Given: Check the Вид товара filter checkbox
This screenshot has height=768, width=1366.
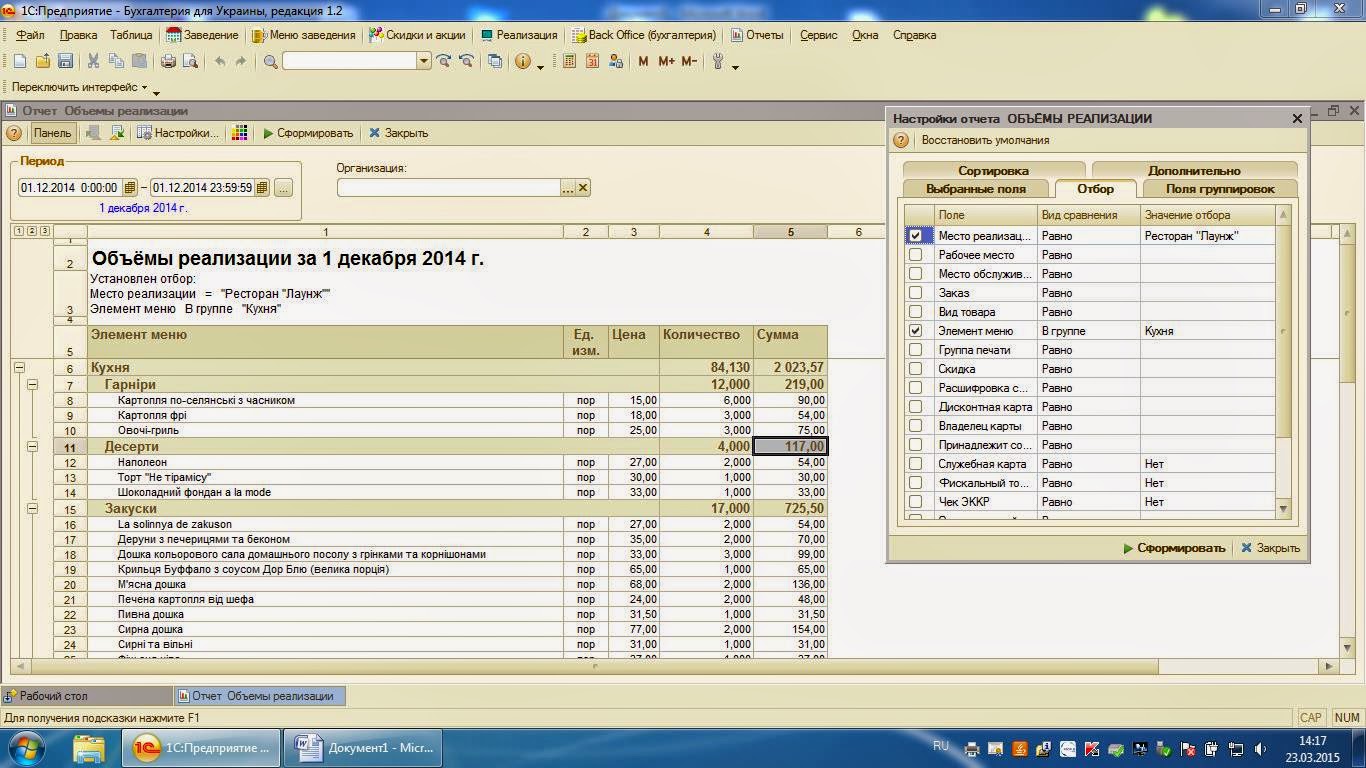Looking at the screenshot, I should pyautogui.click(x=915, y=312).
